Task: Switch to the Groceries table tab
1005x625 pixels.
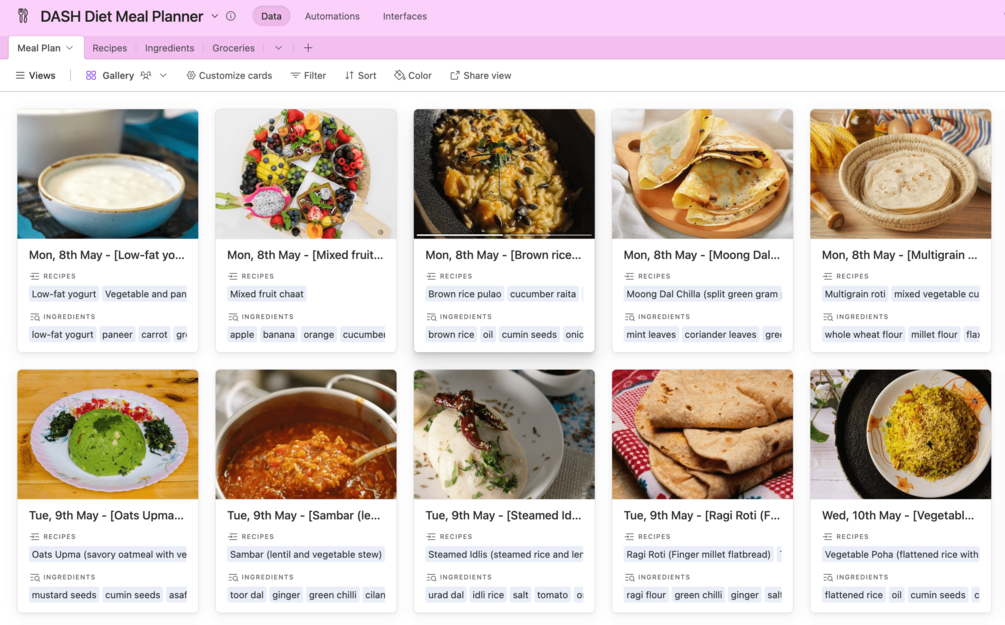Action: 233,48
